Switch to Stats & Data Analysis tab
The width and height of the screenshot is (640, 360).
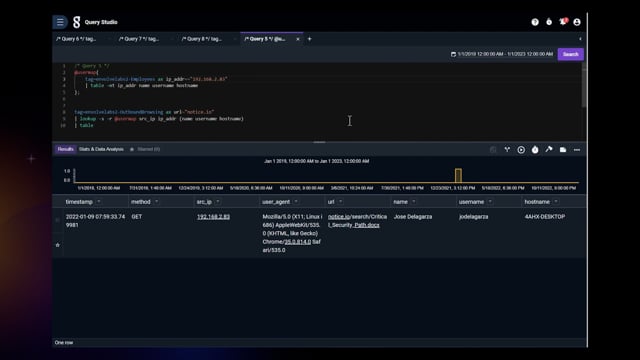coord(101,149)
